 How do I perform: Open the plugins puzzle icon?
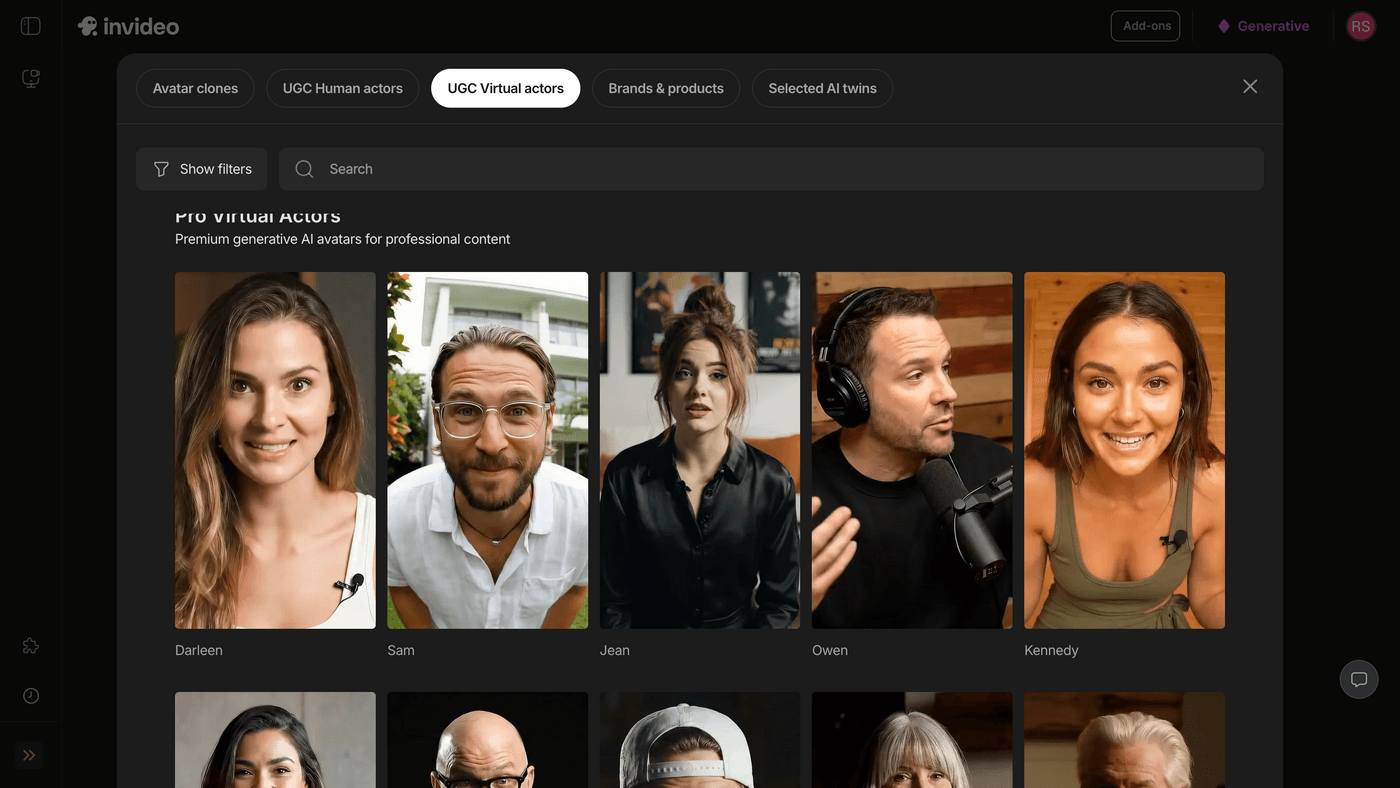pos(31,646)
